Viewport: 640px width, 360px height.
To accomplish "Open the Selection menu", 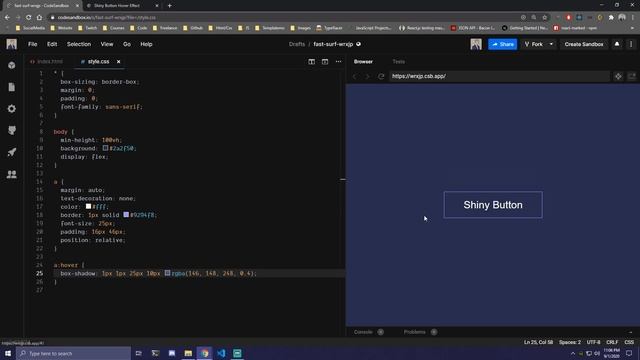I will [x=79, y=44].
